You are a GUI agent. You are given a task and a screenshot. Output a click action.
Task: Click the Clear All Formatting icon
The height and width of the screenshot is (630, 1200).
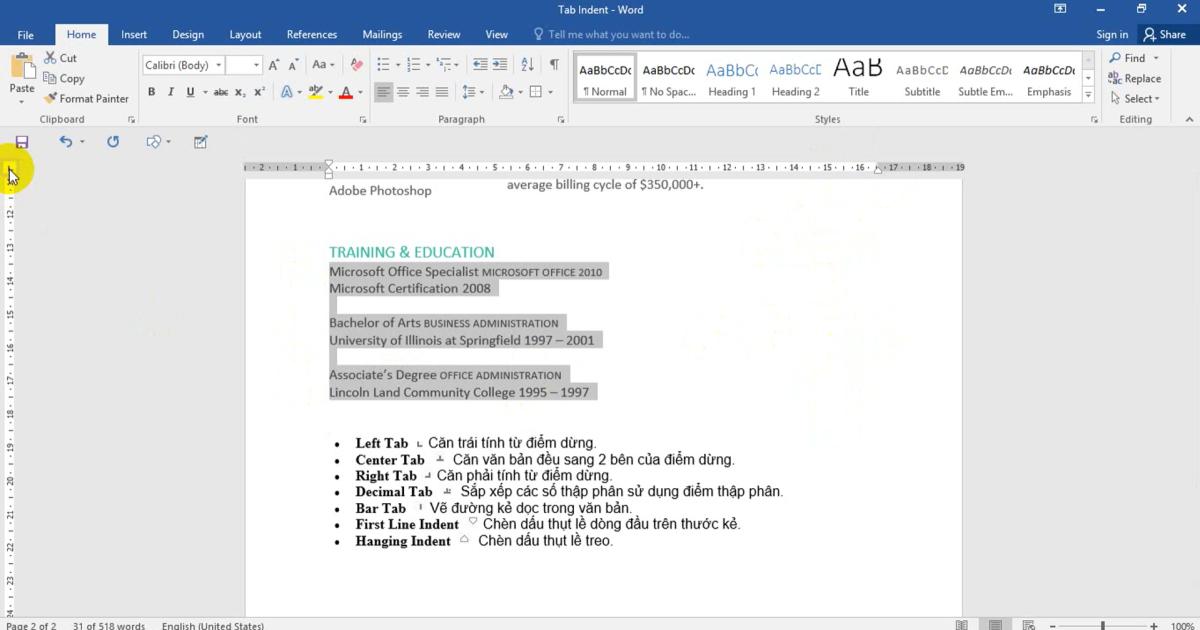(x=357, y=65)
